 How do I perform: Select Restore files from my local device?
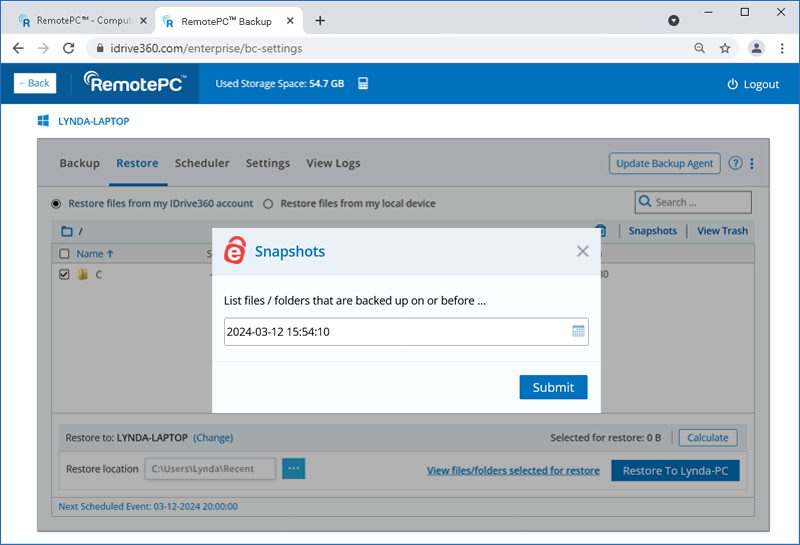pyautogui.click(x=268, y=204)
